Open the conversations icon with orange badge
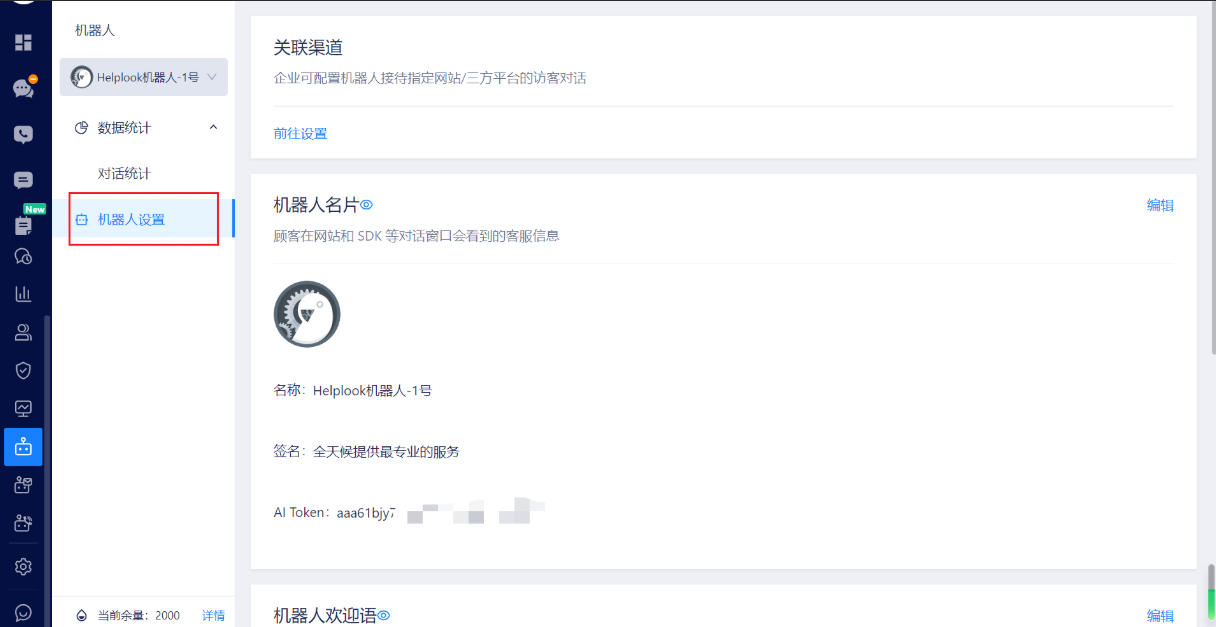Viewport: 1216px width, 627px height. pyautogui.click(x=23, y=88)
